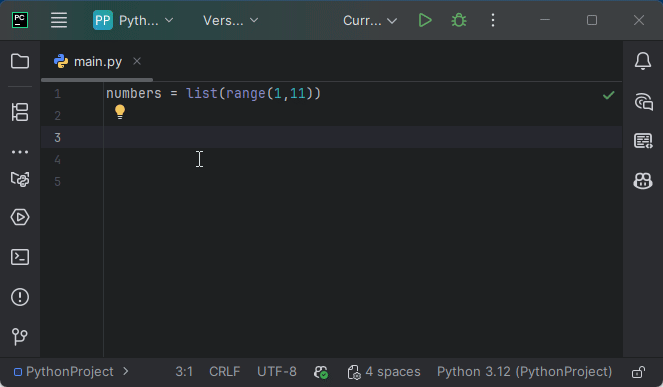
Task: Open the project dropdown labeled Pyth...
Action: click(x=133, y=20)
